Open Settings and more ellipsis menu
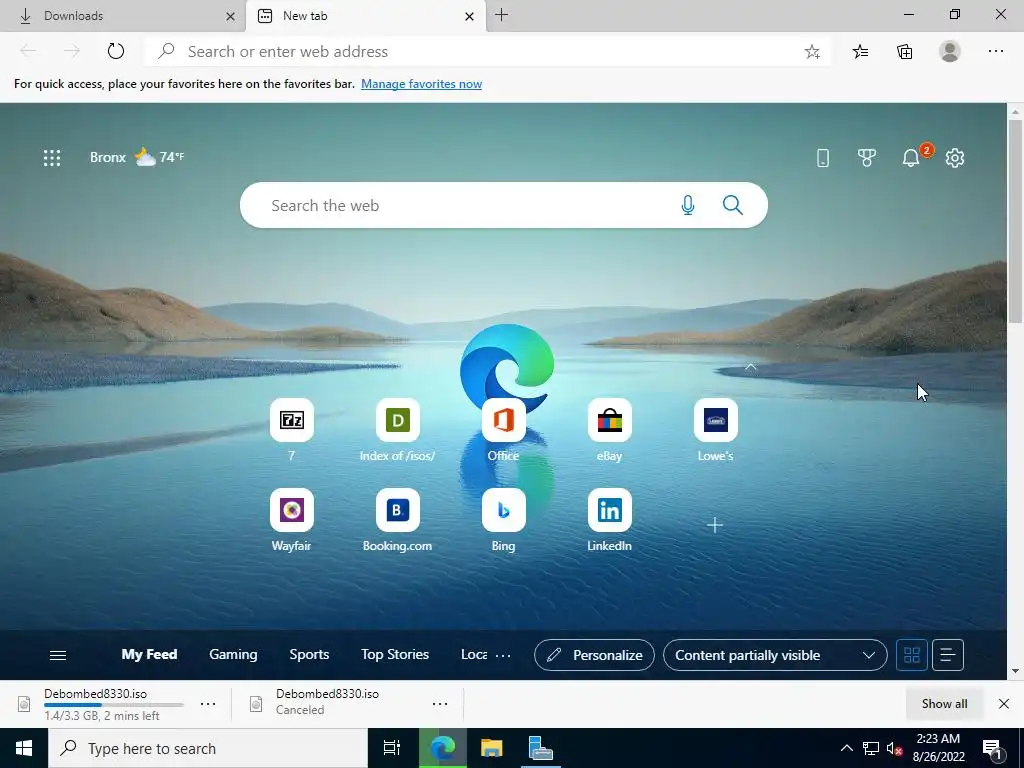Viewport: 1024px width, 768px height. click(x=995, y=51)
